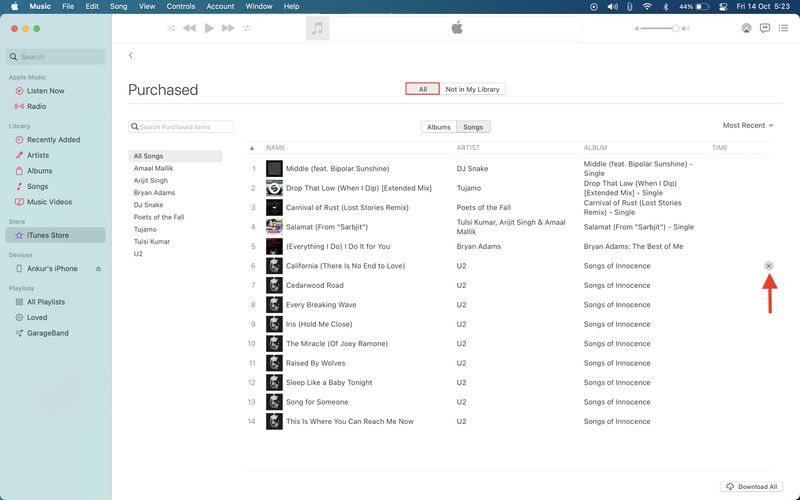The image size is (800, 500).
Task: Open Bluetooth menu bar icon
Action: [x=665, y=7]
